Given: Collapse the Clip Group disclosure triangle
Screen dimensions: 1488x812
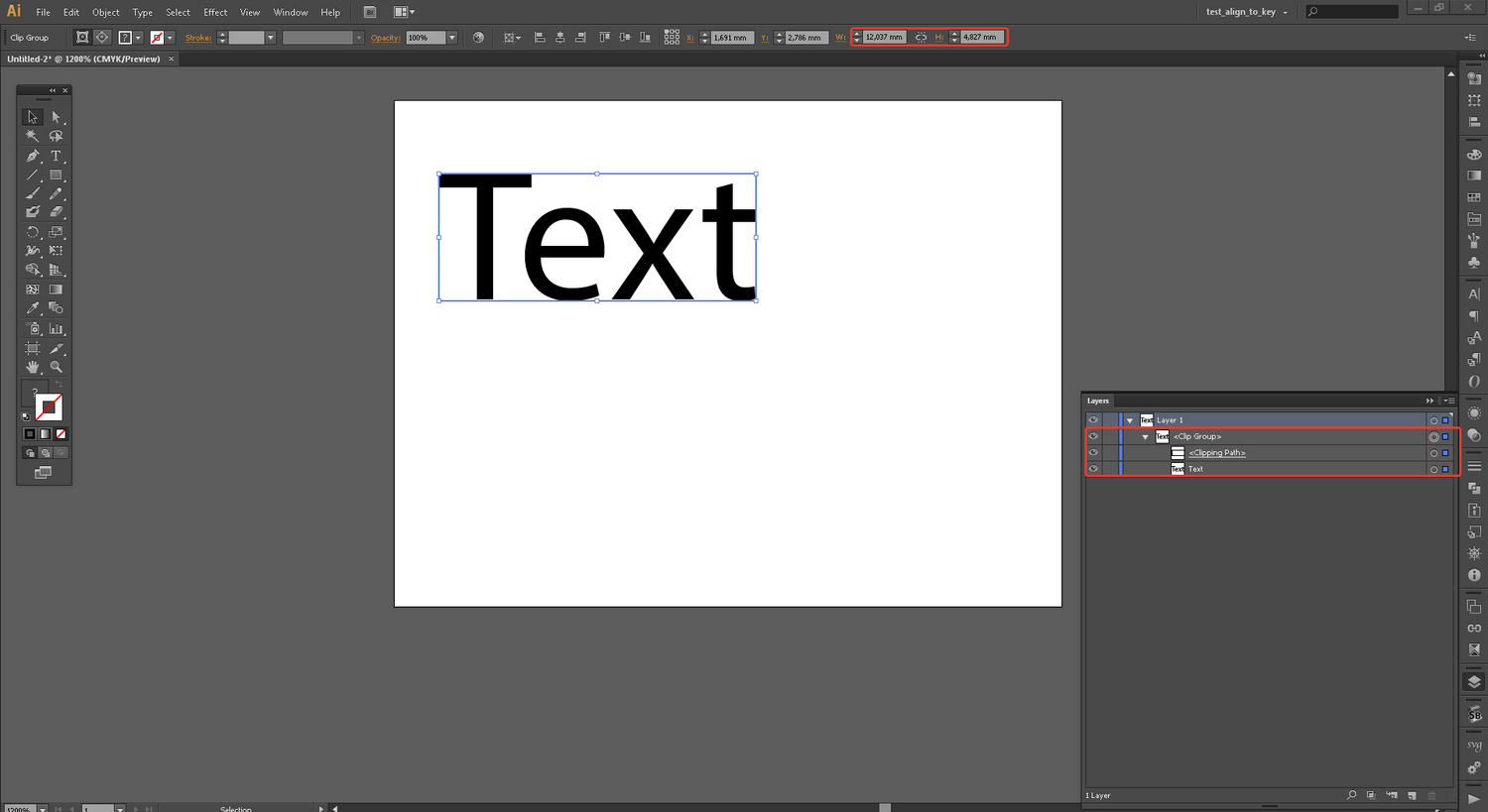Looking at the screenshot, I should 1145,437.
